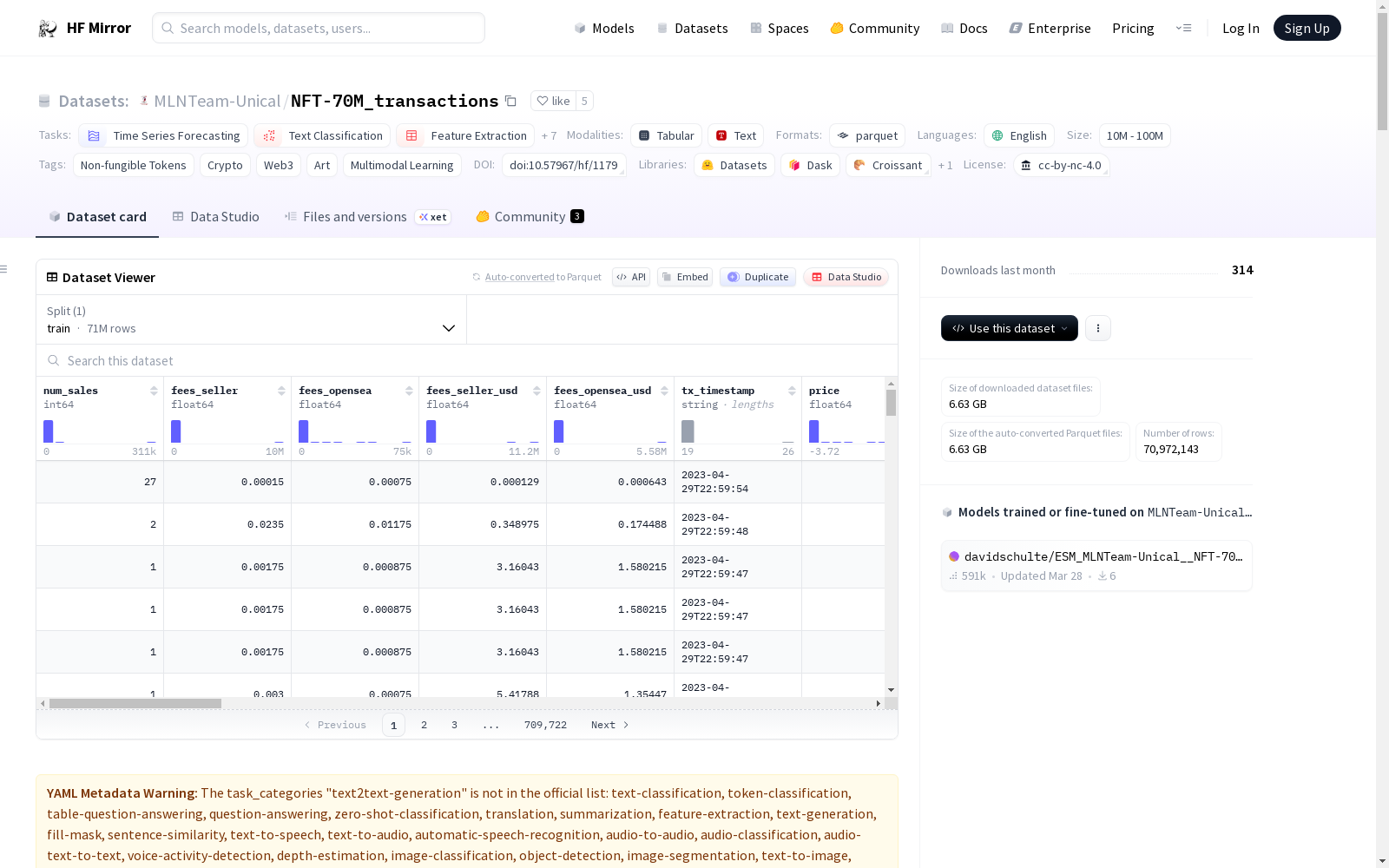This screenshot has width=1389, height=868.
Task: Expand the +7 more tasks
Action: (x=549, y=135)
